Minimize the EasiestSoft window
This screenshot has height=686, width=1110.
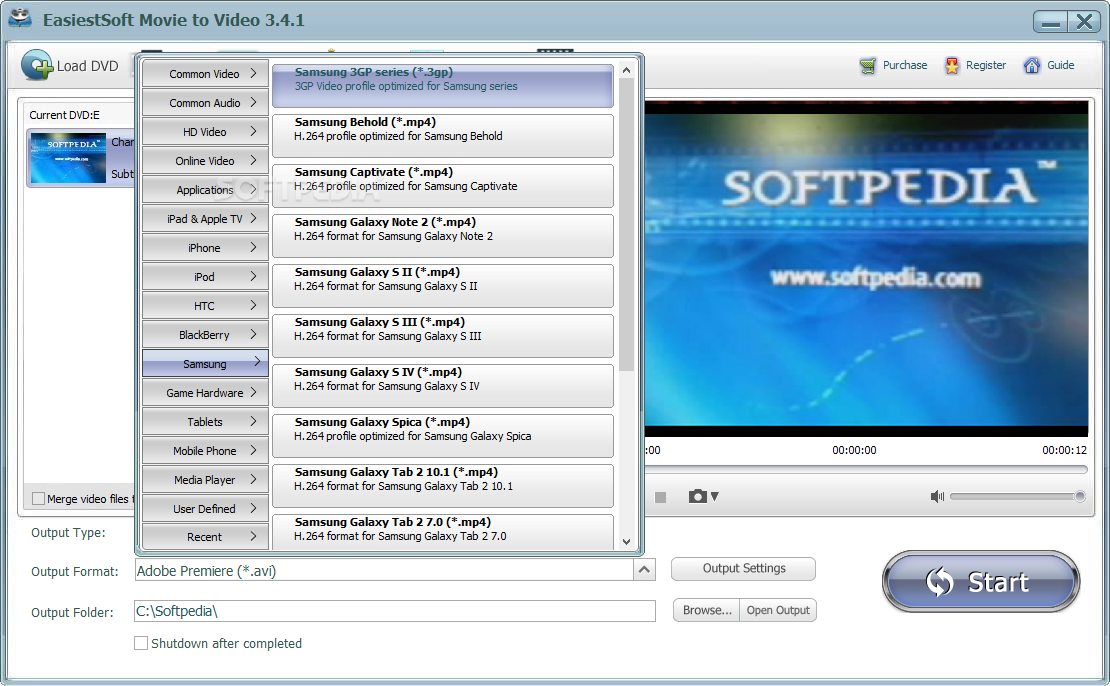(x=1051, y=22)
